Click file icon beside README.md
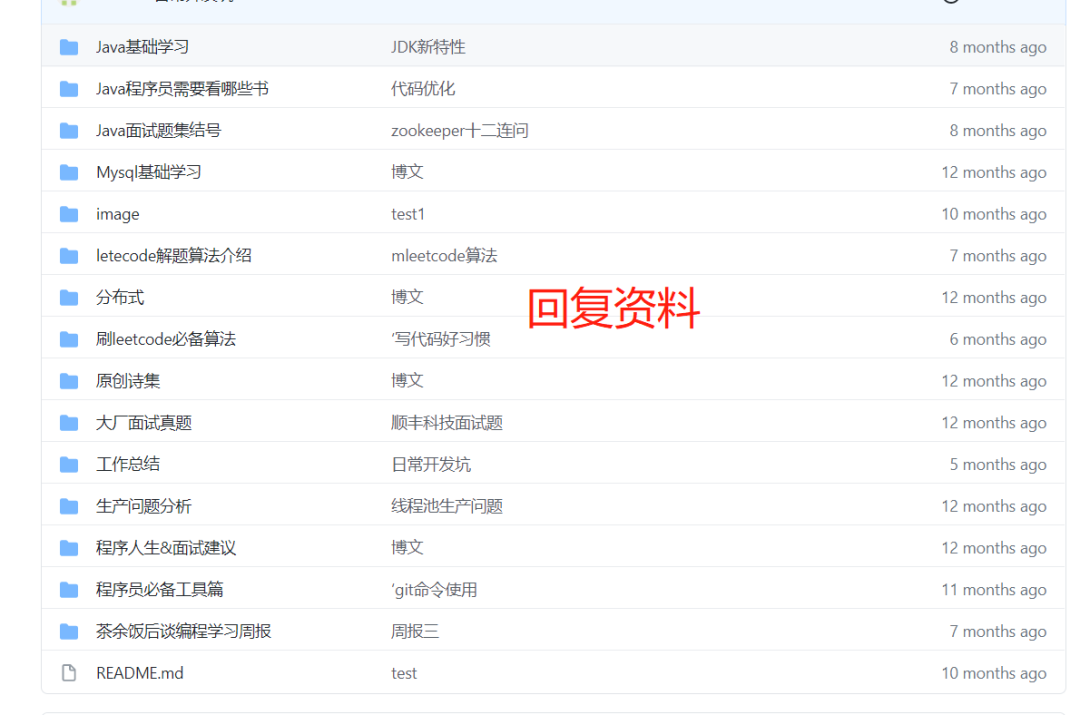 point(69,673)
